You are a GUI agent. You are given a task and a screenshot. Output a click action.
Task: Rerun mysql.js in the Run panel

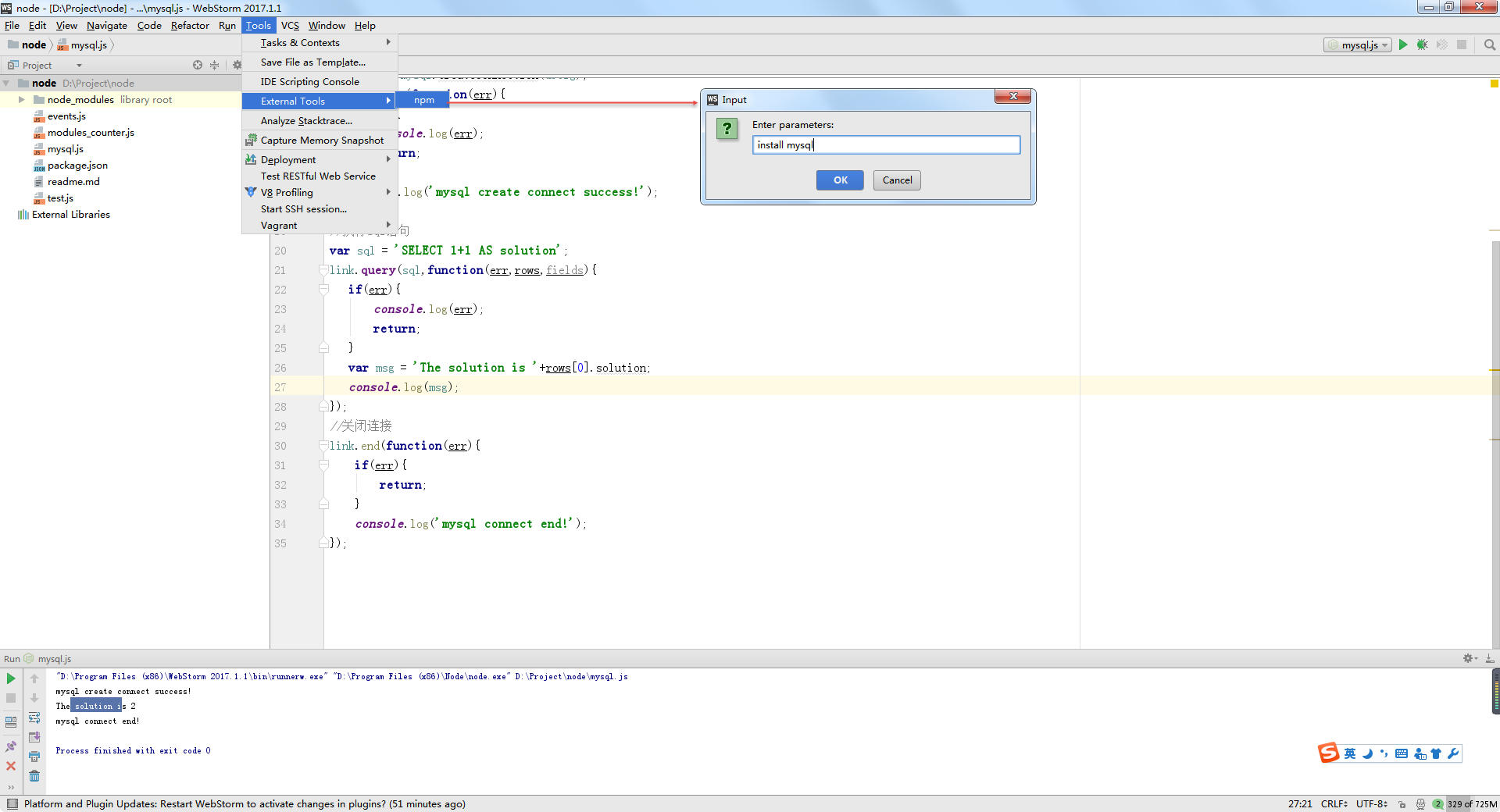(x=11, y=679)
